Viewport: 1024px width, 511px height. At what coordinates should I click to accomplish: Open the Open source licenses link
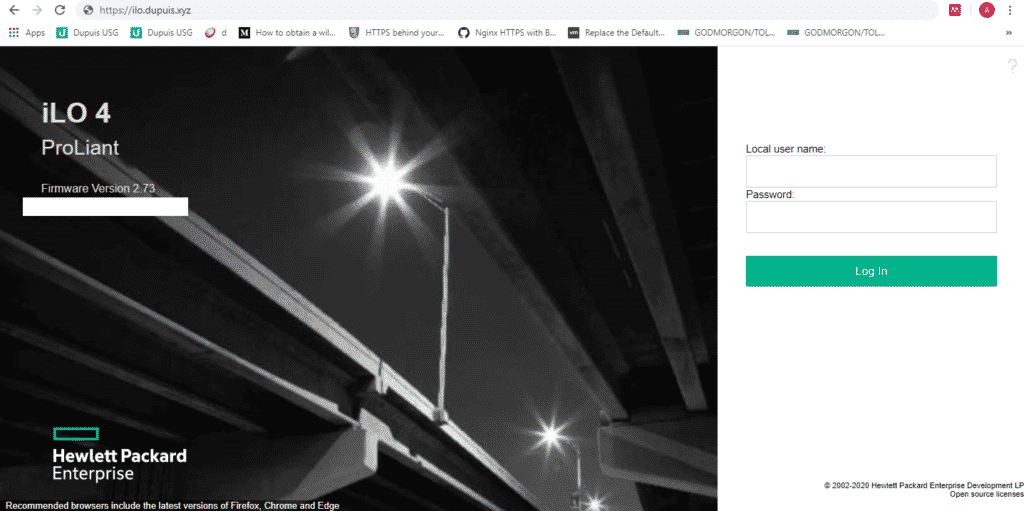pos(986,494)
